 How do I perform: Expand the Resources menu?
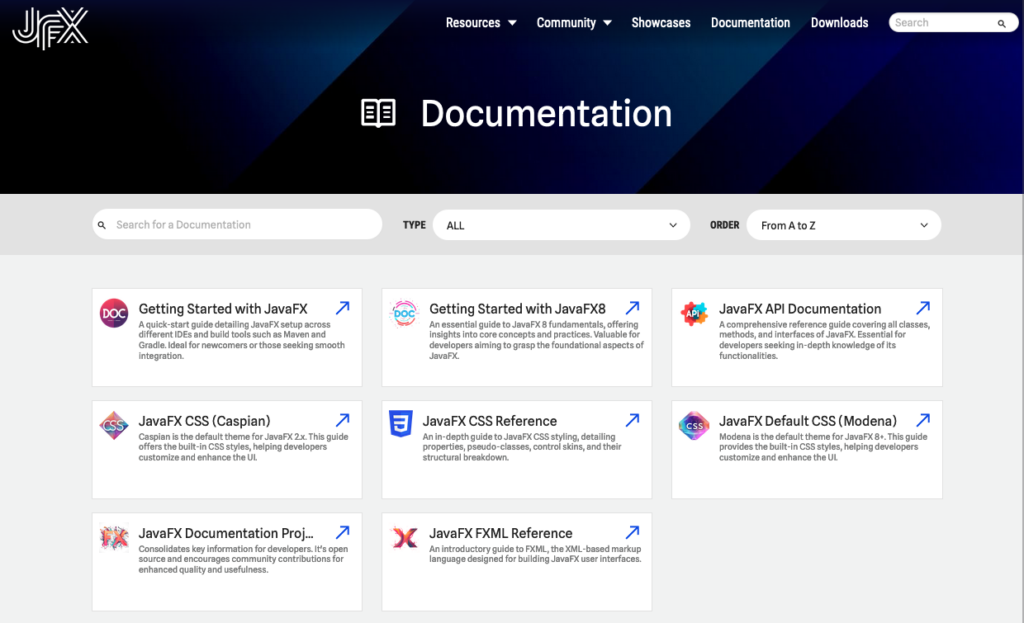click(481, 23)
